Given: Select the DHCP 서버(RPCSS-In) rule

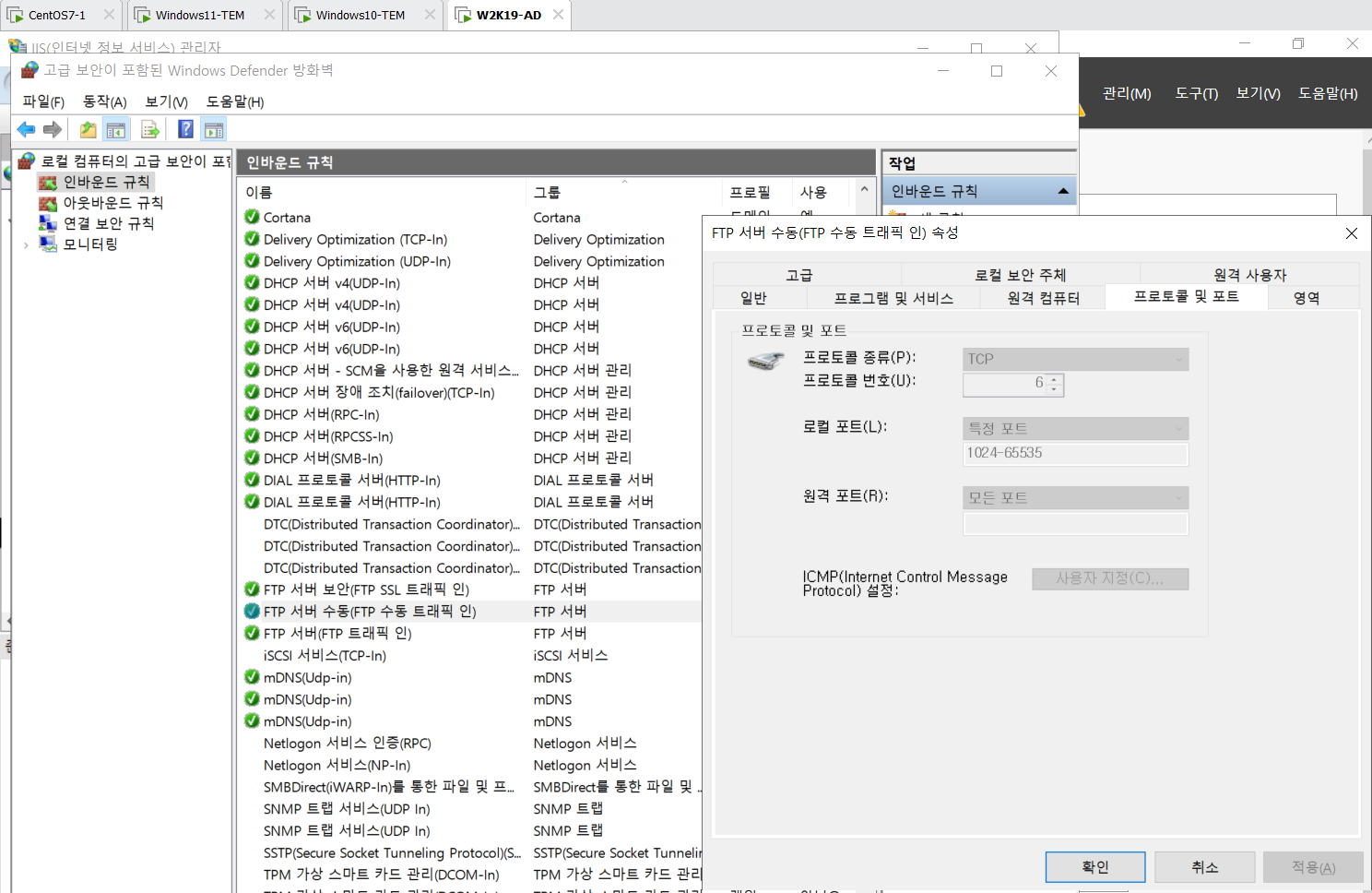Looking at the screenshot, I should [328, 436].
